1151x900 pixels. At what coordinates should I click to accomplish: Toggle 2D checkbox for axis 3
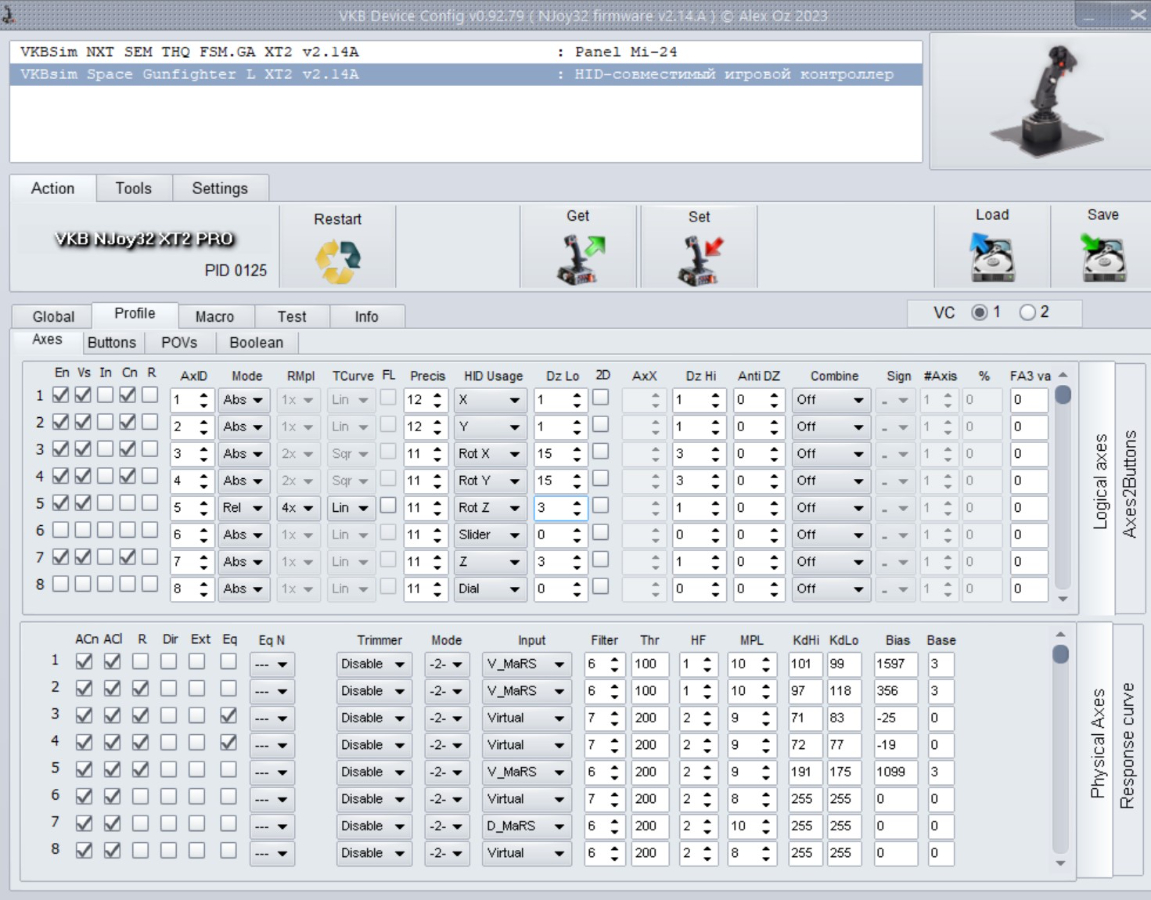tap(600, 451)
